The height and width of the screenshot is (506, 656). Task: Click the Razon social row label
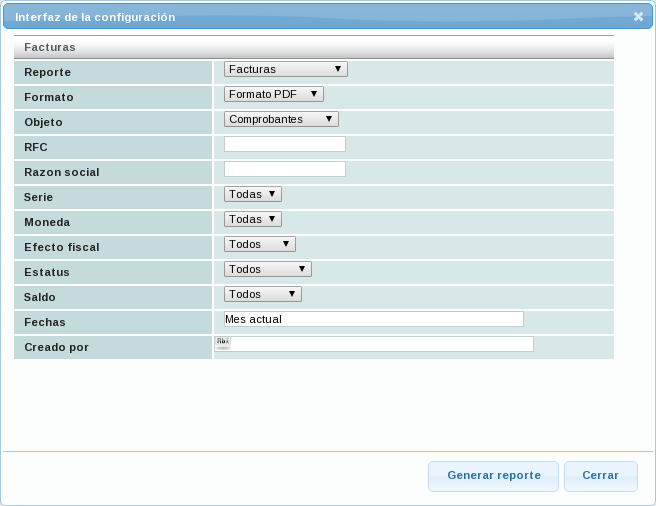[x=62, y=172]
